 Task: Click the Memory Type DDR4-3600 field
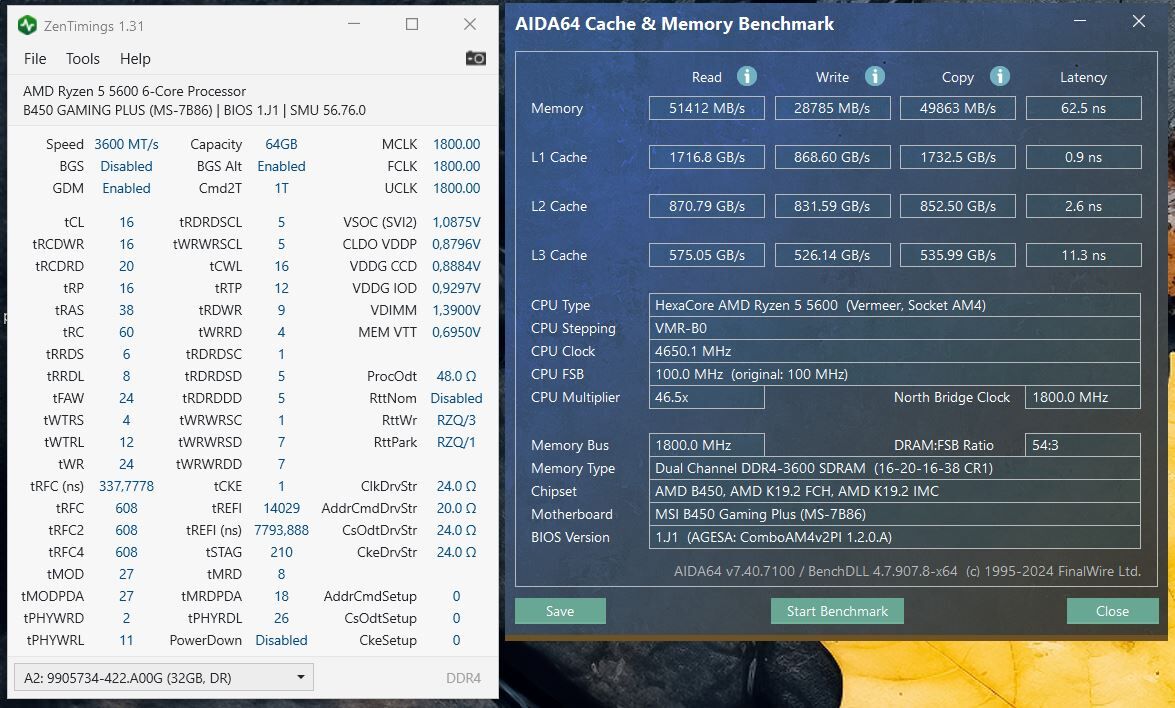[895, 468]
